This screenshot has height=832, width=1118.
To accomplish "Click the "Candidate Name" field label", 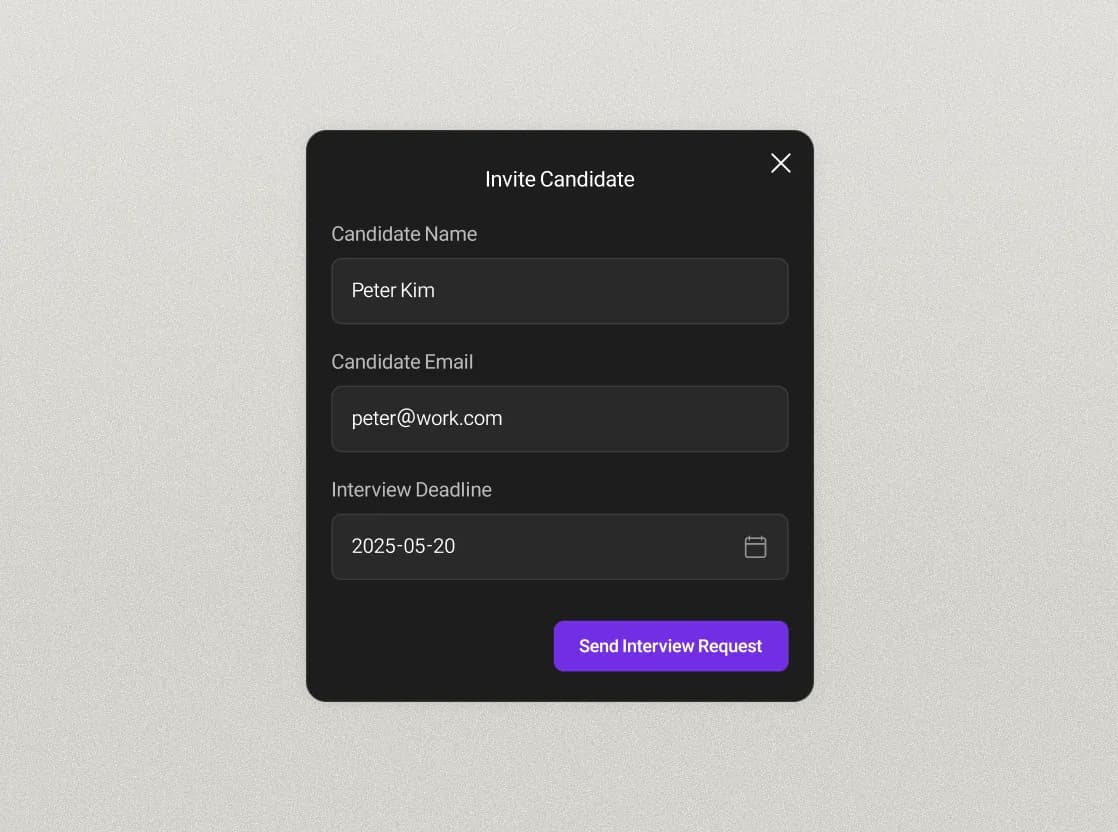I will (x=404, y=234).
